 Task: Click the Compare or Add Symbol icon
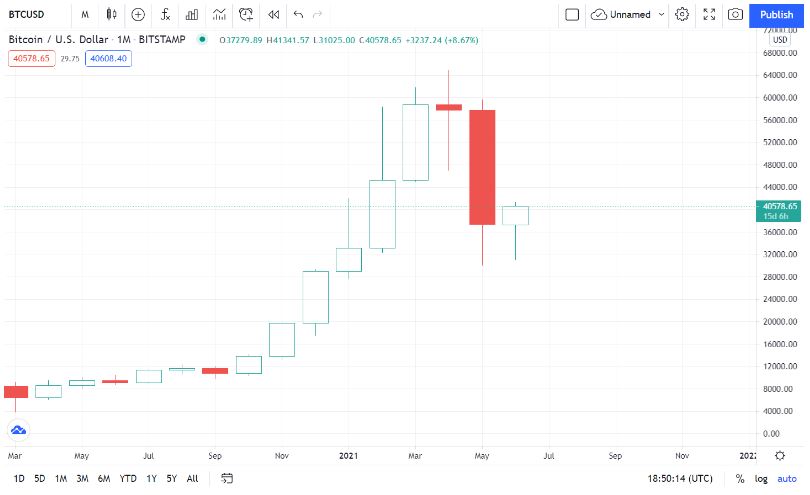click(138, 15)
